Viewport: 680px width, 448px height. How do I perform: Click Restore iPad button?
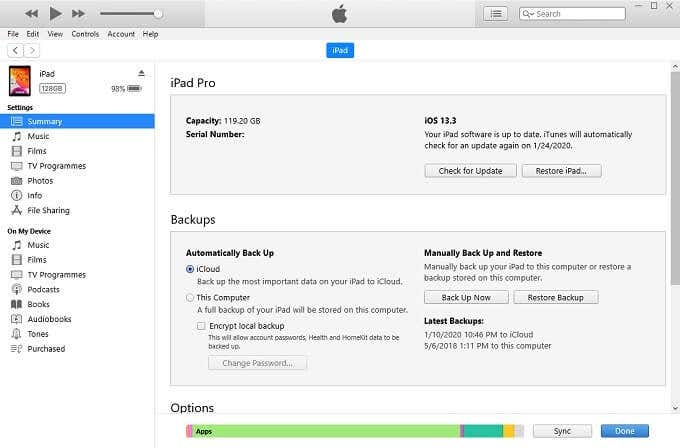[561, 171]
